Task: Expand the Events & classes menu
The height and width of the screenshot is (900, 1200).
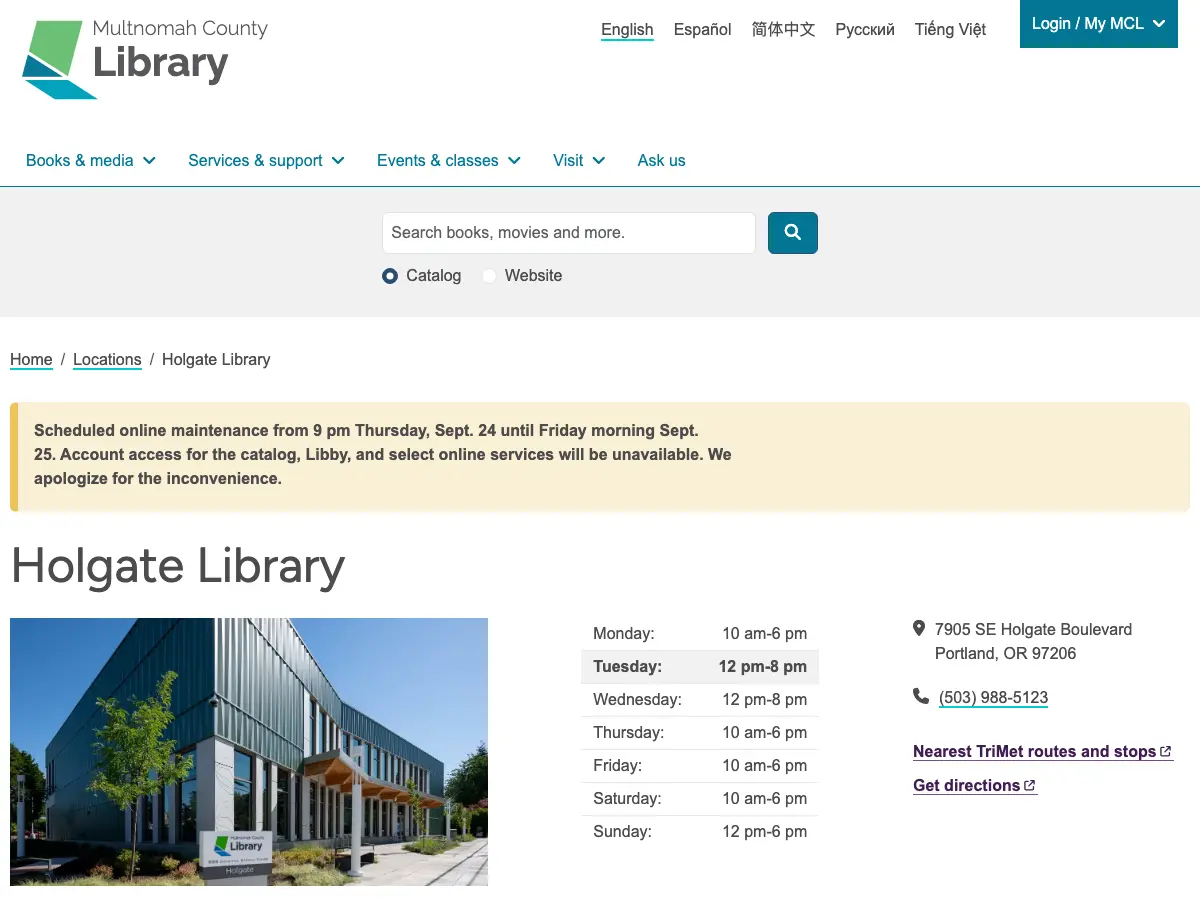Action: [x=449, y=160]
